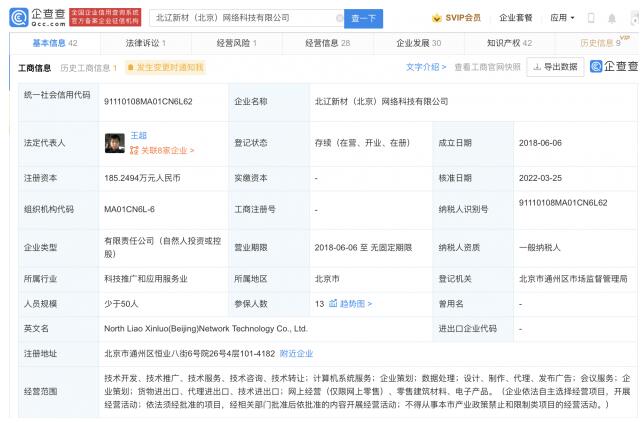Viewport: 644px width, 423px height.
Task: Click the trend chart icon beside 13
Action: (333, 303)
